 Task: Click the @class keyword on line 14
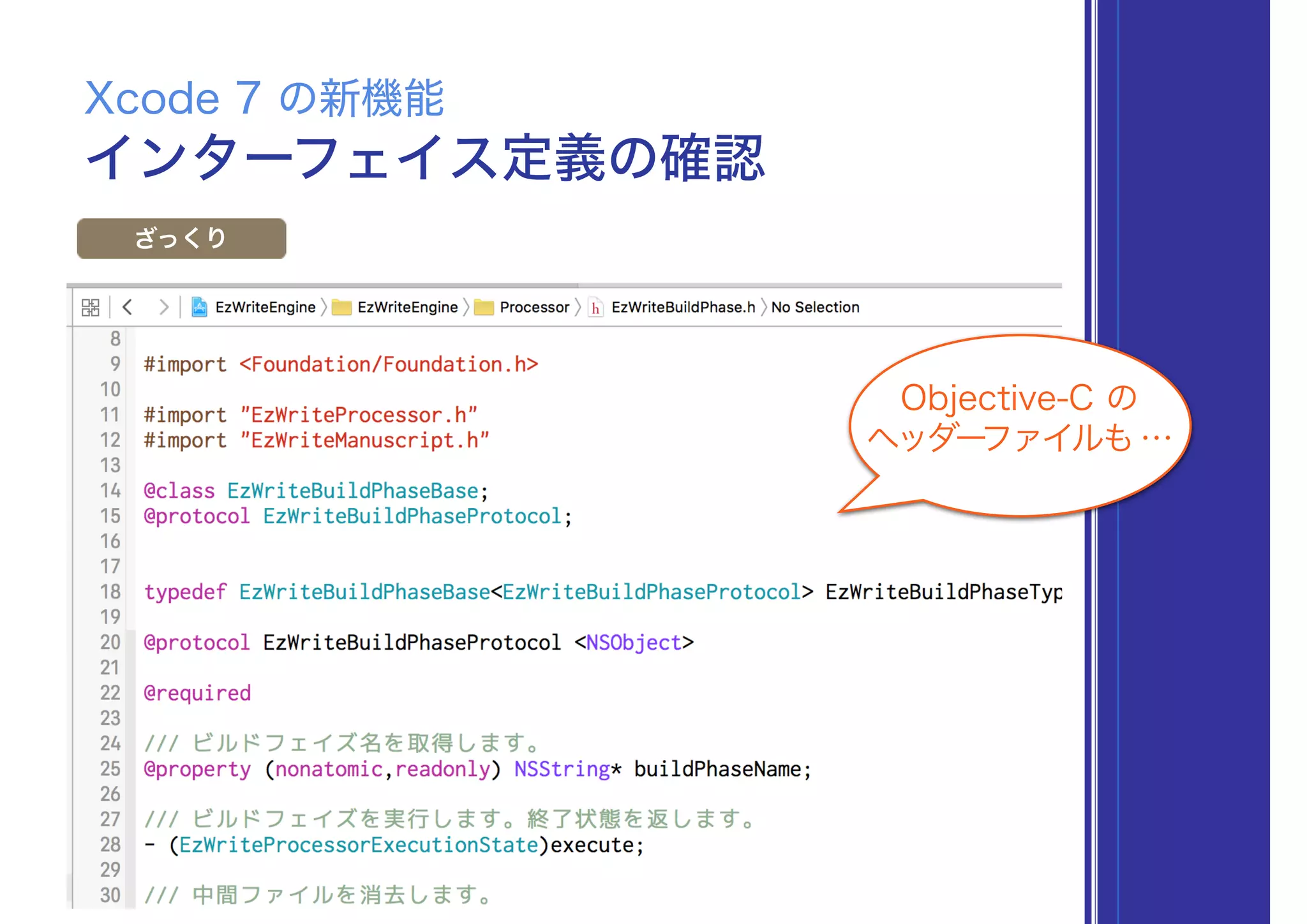tap(179, 491)
